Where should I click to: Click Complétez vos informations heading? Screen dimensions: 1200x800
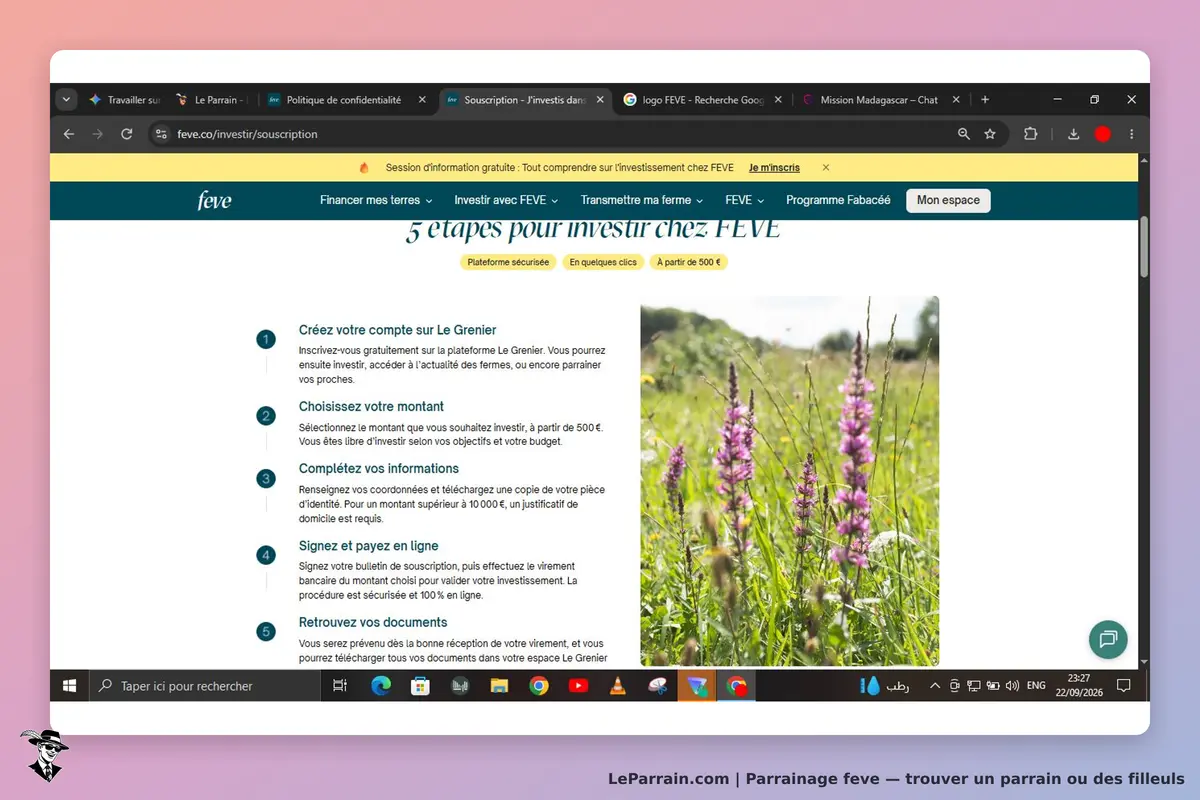379,469
